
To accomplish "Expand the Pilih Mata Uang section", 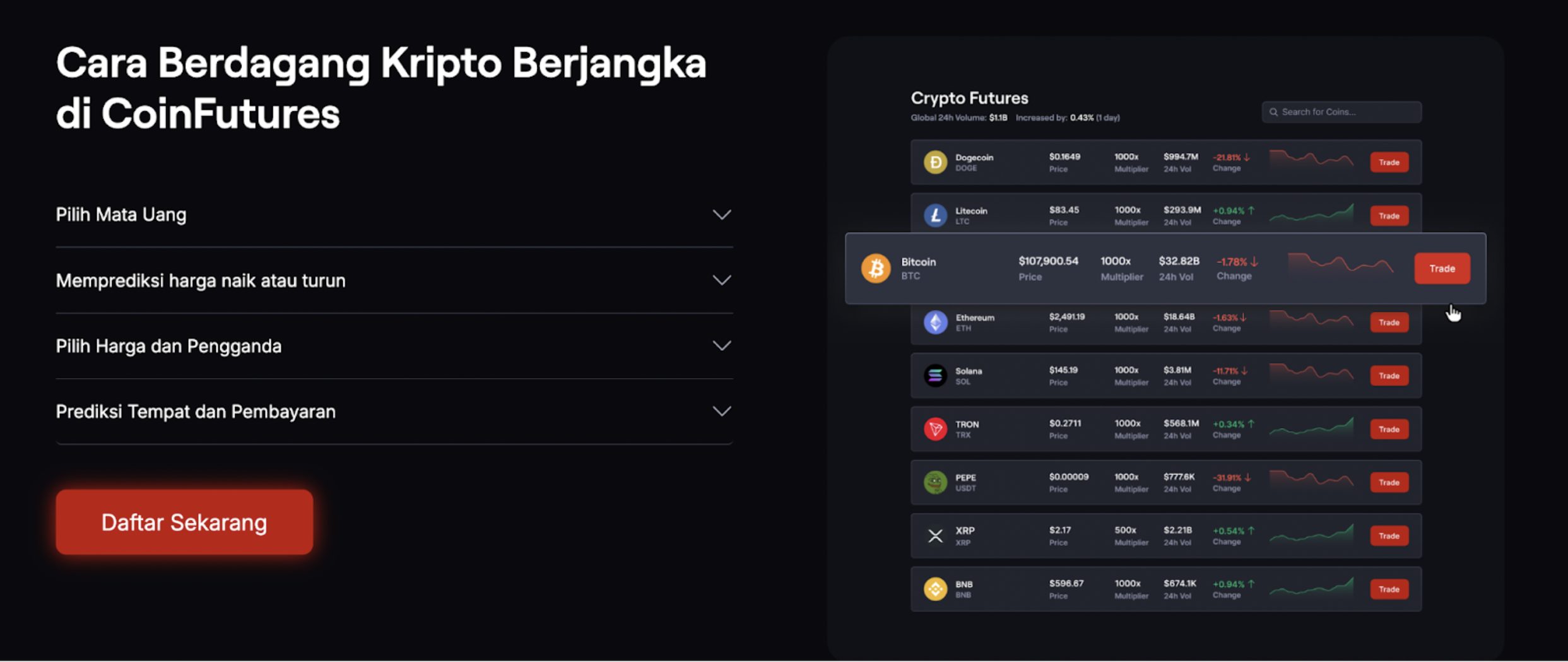I will point(721,215).
